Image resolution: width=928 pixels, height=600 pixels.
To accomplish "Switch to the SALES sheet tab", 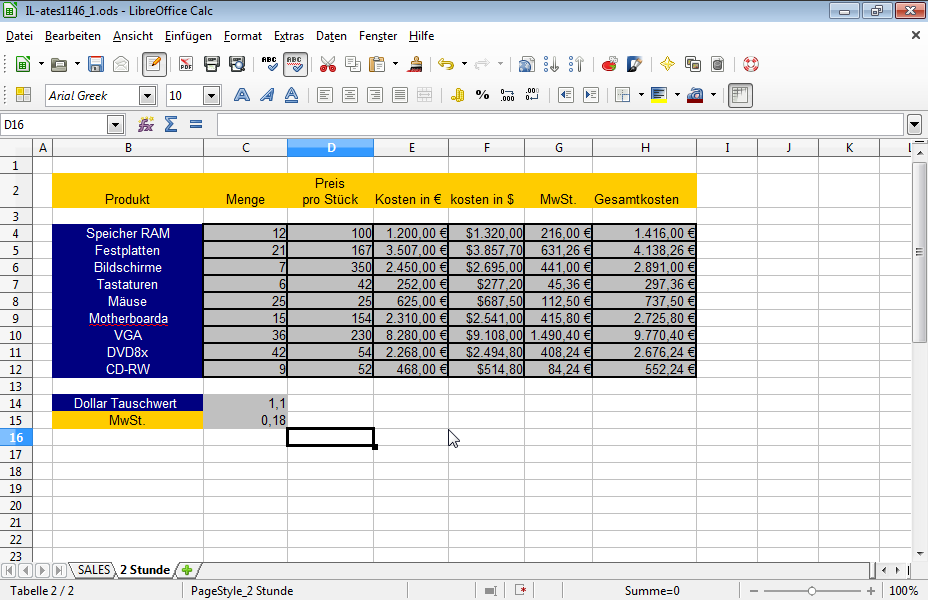I will [94, 570].
